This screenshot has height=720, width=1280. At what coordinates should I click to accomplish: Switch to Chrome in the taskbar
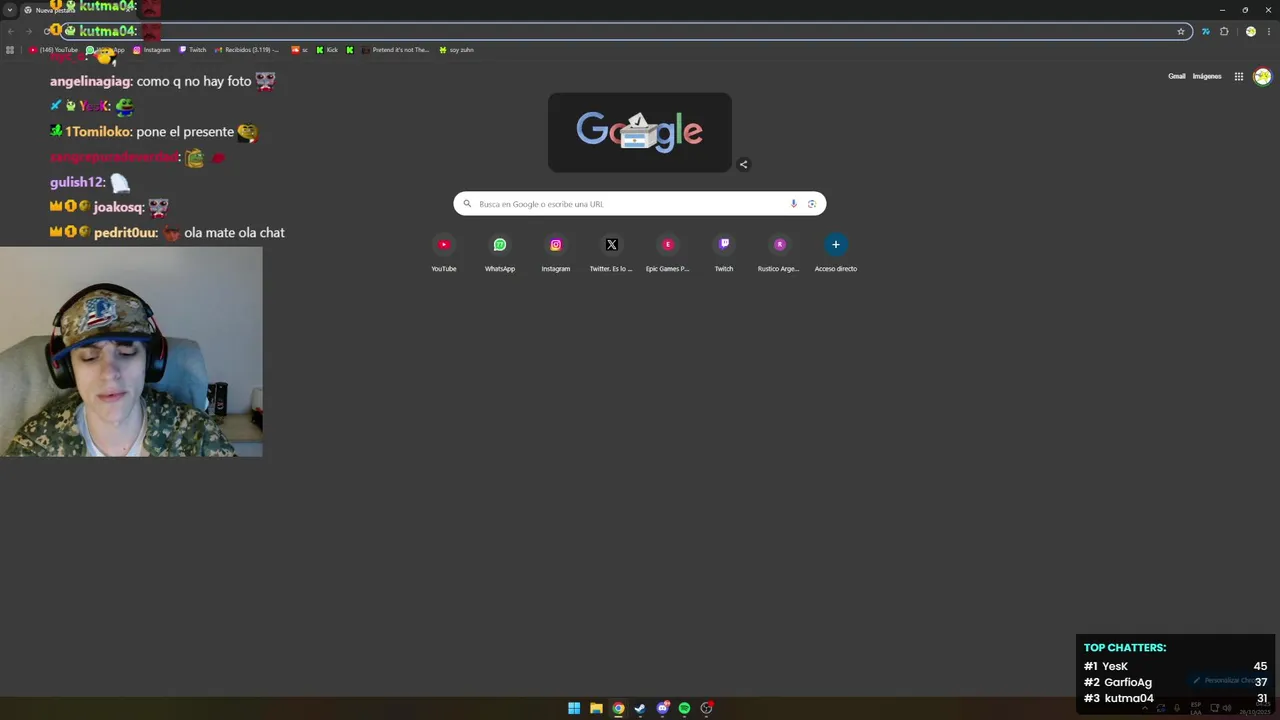(618, 708)
